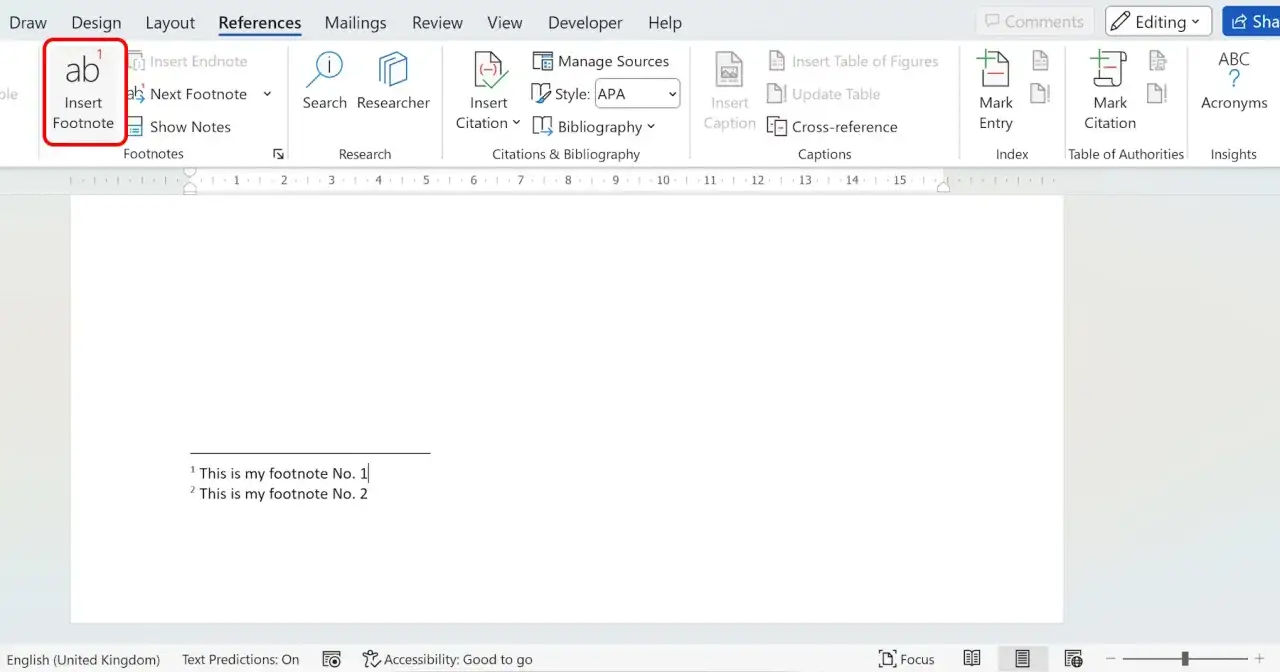Click the Comments button
The image size is (1280, 672).
pyautogui.click(x=1035, y=21)
